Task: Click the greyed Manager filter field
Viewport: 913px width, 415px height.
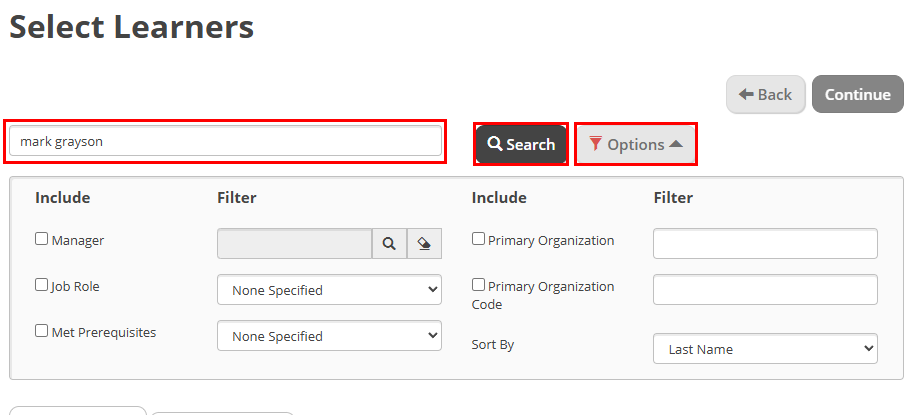Action: (294, 243)
